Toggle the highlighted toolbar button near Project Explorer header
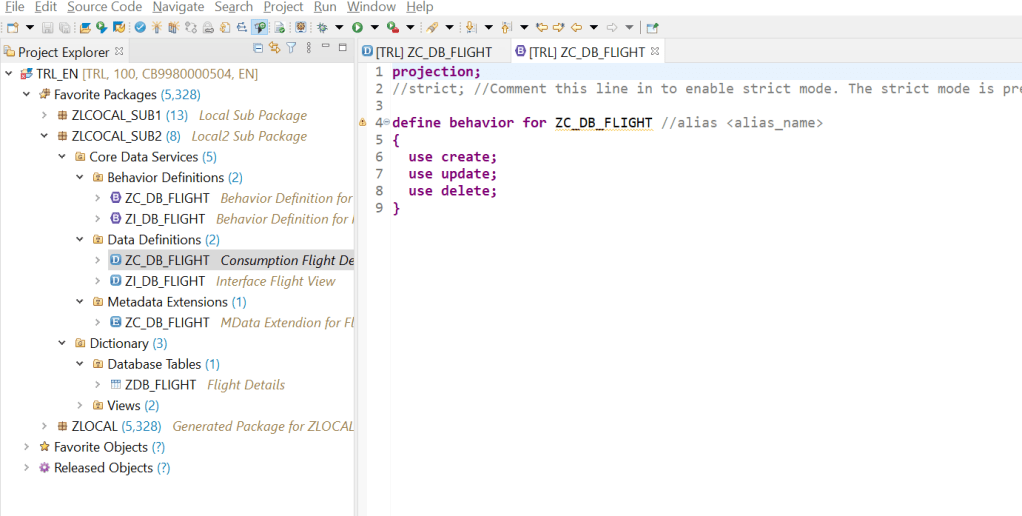 [260, 27]
